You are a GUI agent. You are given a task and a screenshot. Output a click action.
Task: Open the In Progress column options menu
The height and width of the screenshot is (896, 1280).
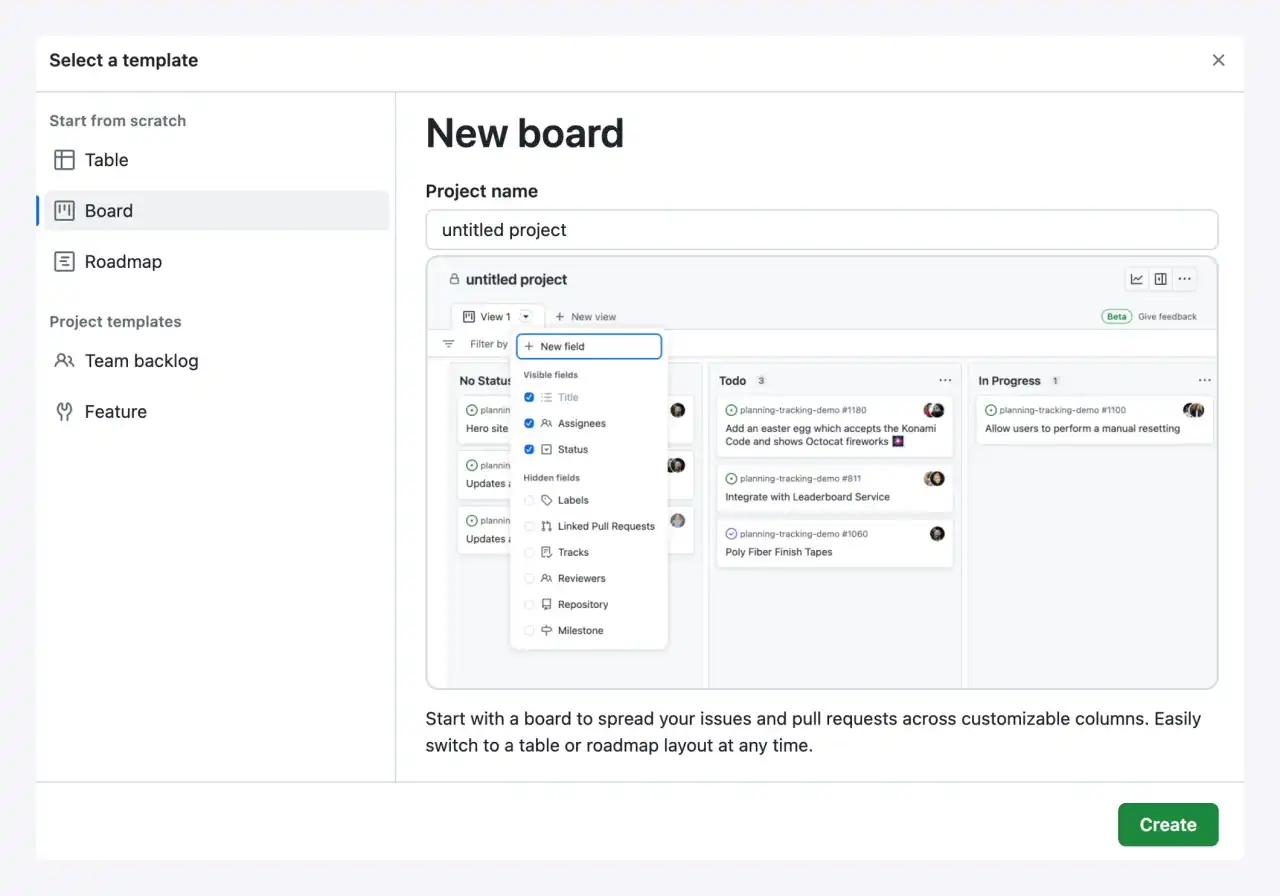coord(1204,380)
